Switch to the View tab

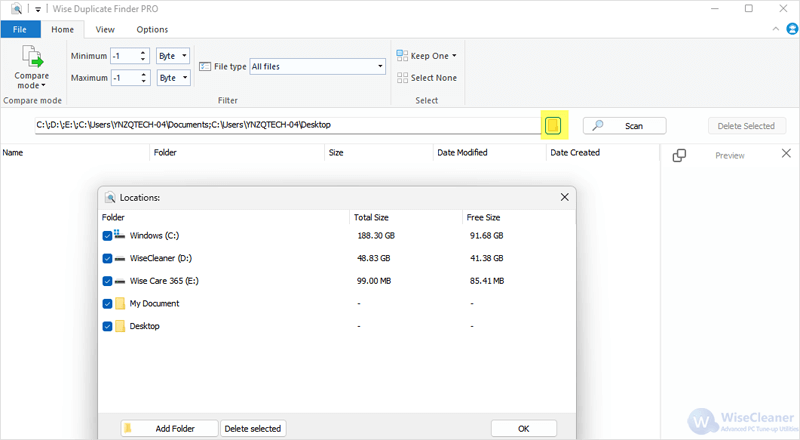[105, 30]
